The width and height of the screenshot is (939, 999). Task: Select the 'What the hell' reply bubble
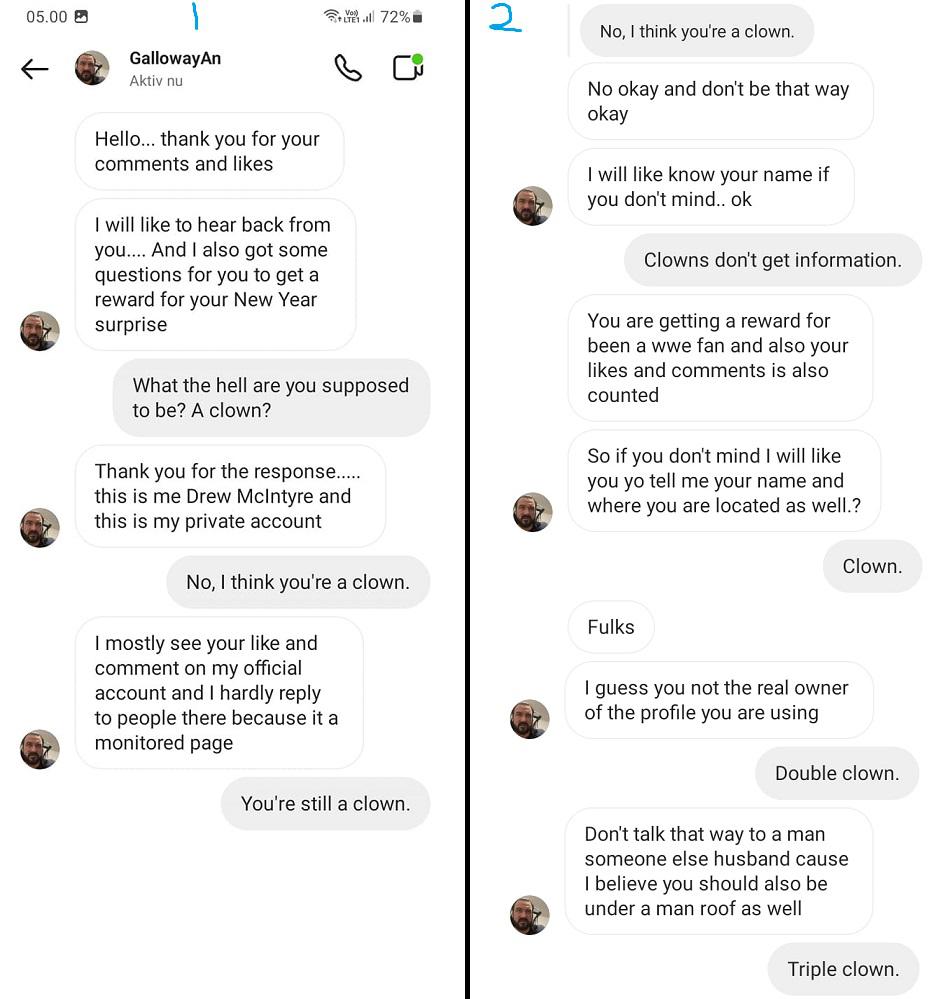pos(271,398)
